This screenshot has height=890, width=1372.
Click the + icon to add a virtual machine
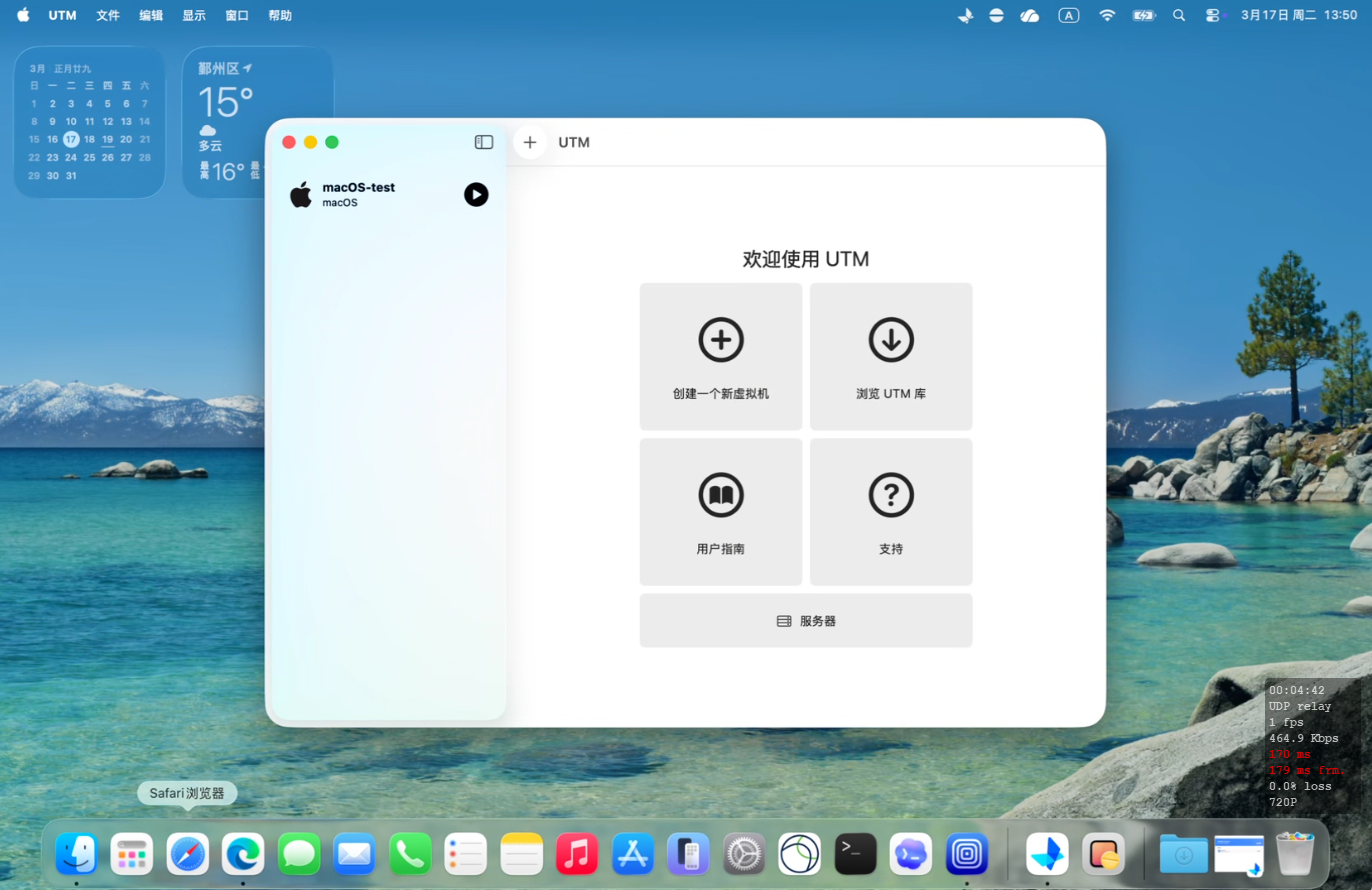click(530, 142)
